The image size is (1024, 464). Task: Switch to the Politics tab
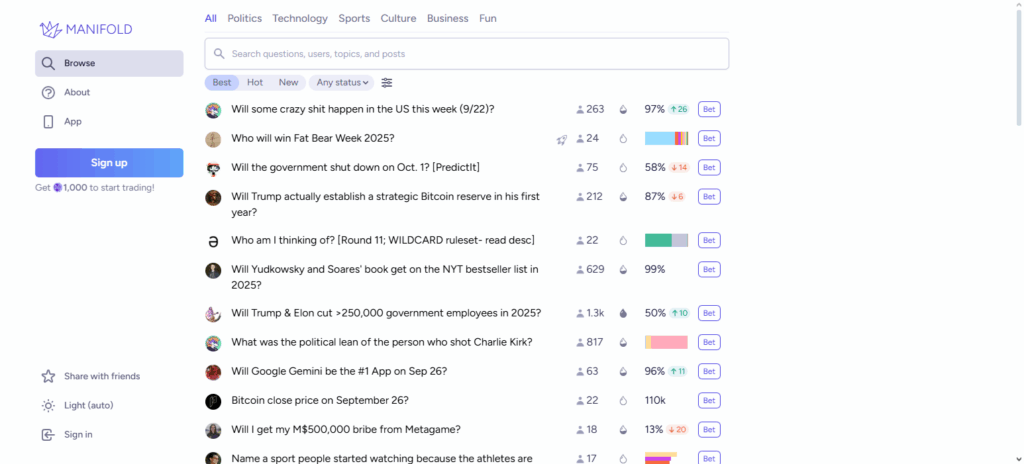click(x=244, y=18)
